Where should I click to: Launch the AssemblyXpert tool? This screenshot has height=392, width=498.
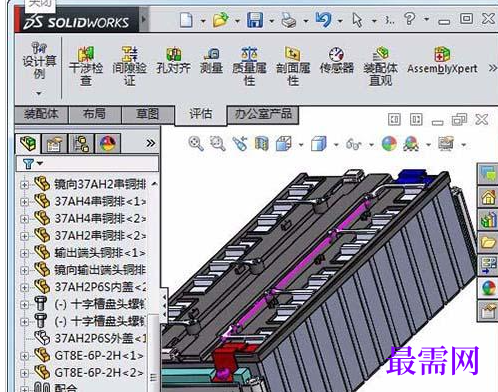pyautogui.click(x=442, y=60)
